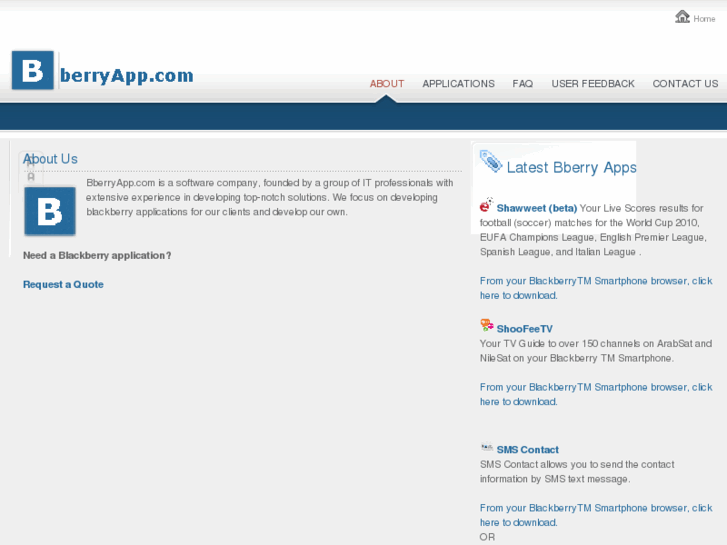Click the Home link text
This screenshot has height=545, width=727.
coord(704,19)
